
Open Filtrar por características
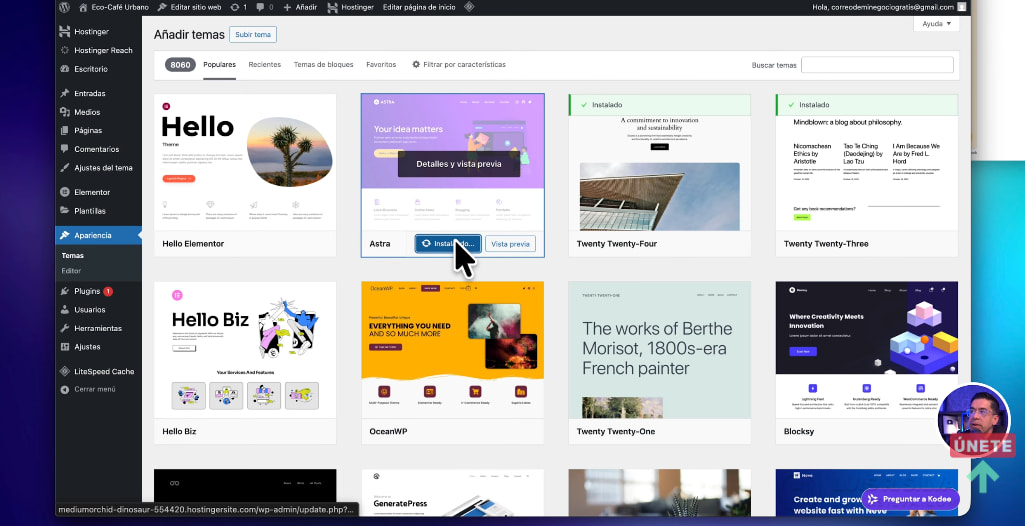tap(459, 65)
